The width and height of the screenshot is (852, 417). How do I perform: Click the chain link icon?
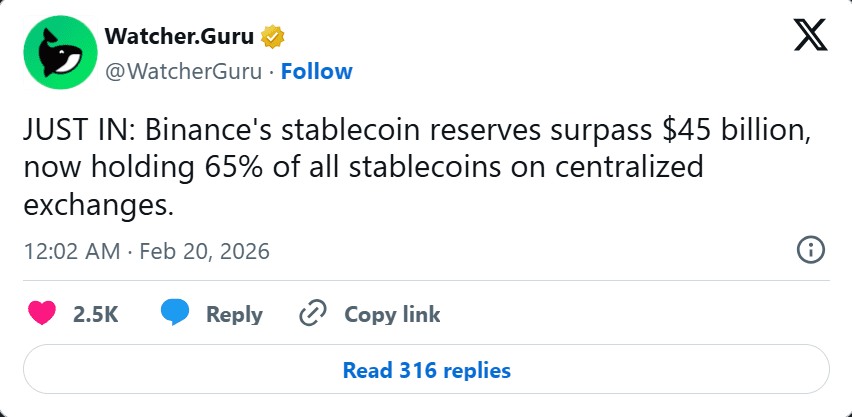[x=313, y=314]
